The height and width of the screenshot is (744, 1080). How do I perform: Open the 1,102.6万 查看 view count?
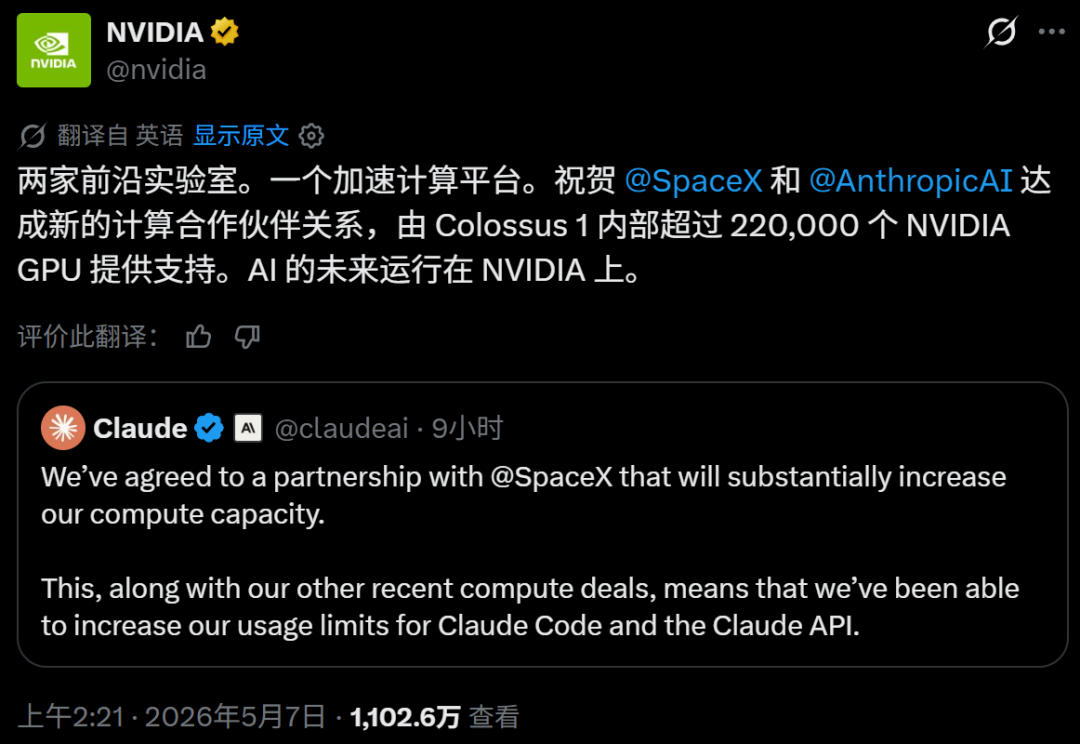(x=435, y=717)
